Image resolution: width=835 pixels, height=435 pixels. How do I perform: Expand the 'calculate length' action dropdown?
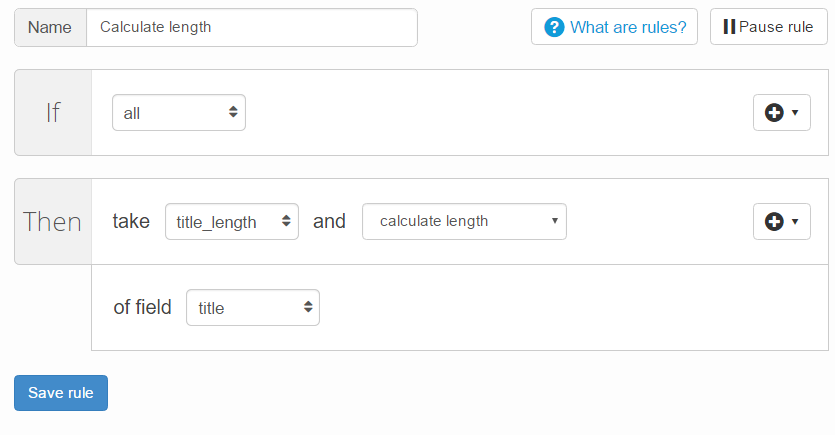tap(464, 222)
